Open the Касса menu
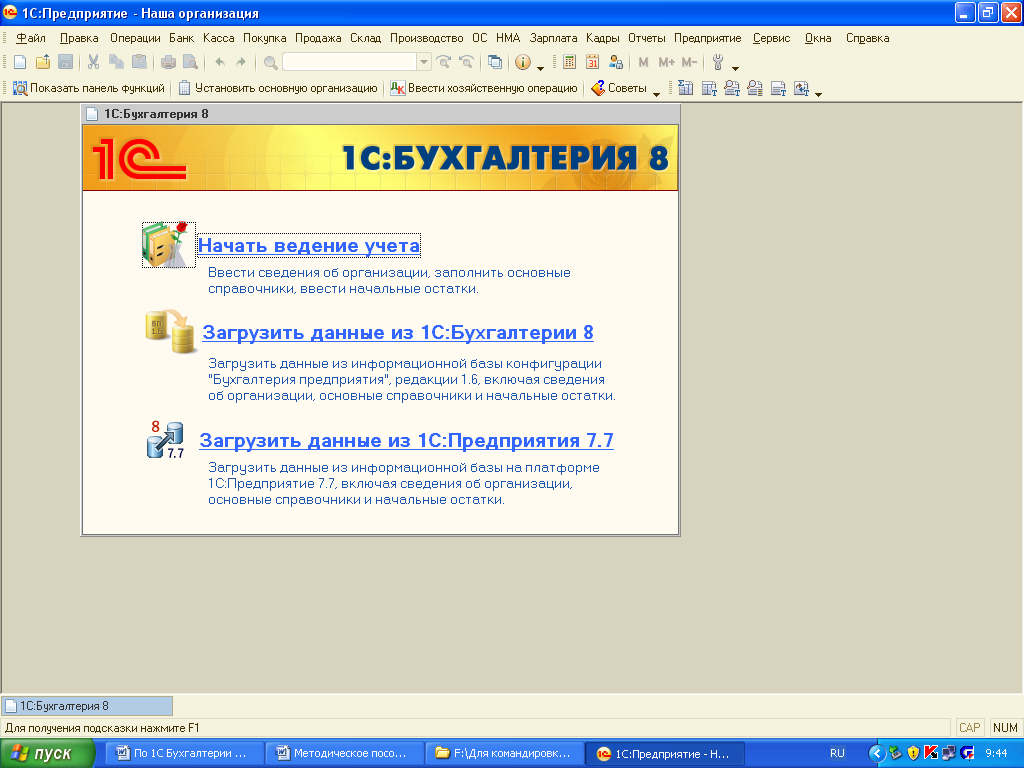This screenshot has width=1024, height=768. pyautogui.click(x=219, y=38)
